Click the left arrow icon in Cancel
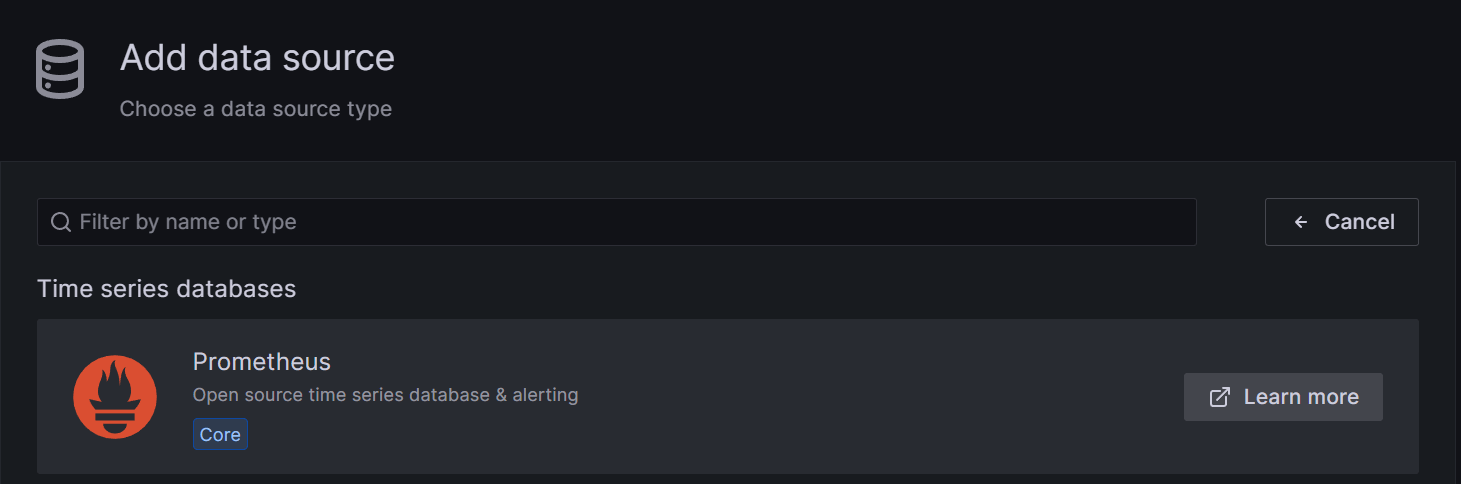1461x484 pixels. coord(1301,222)
